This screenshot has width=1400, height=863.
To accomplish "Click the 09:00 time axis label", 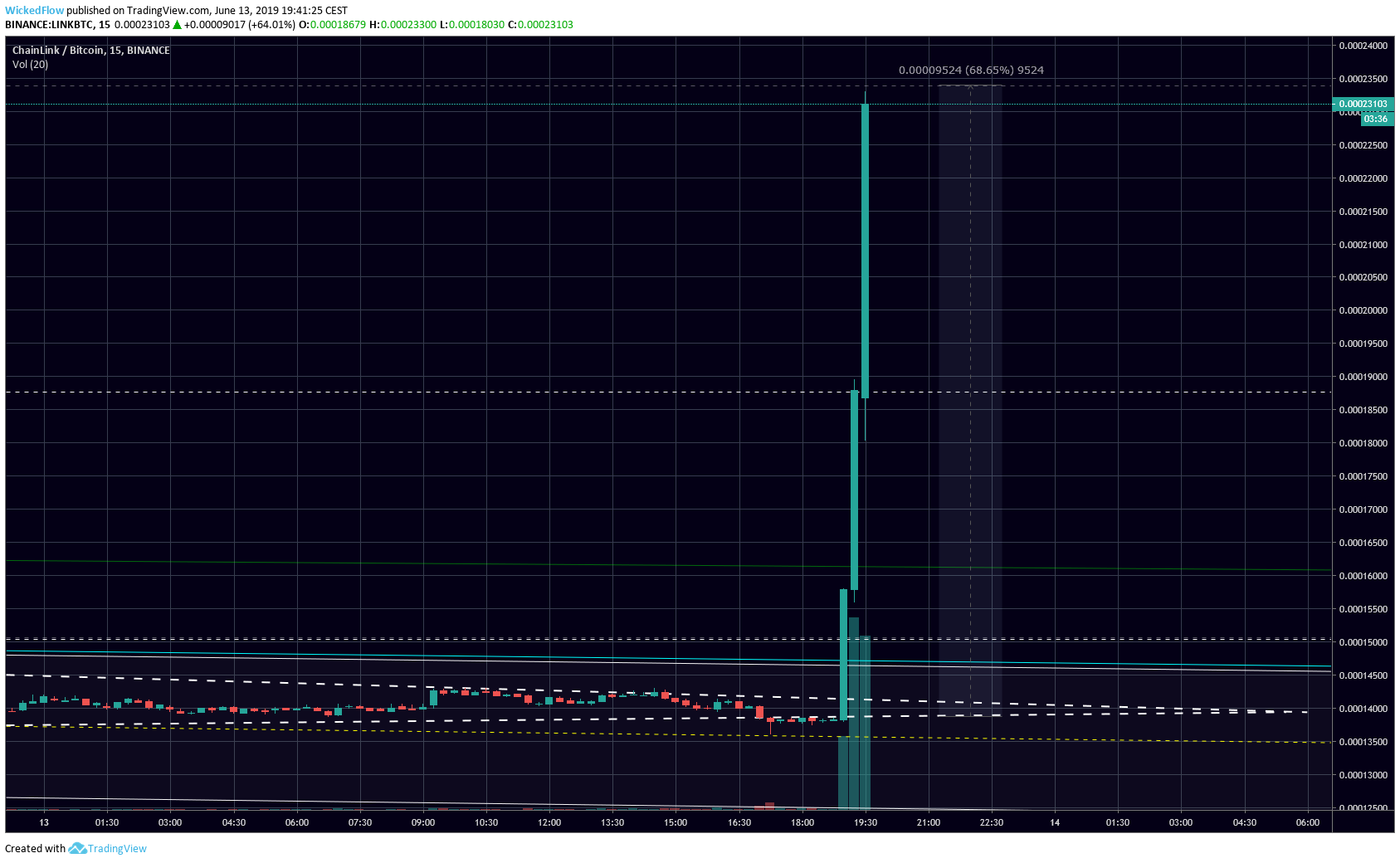I will pos(423,822).
